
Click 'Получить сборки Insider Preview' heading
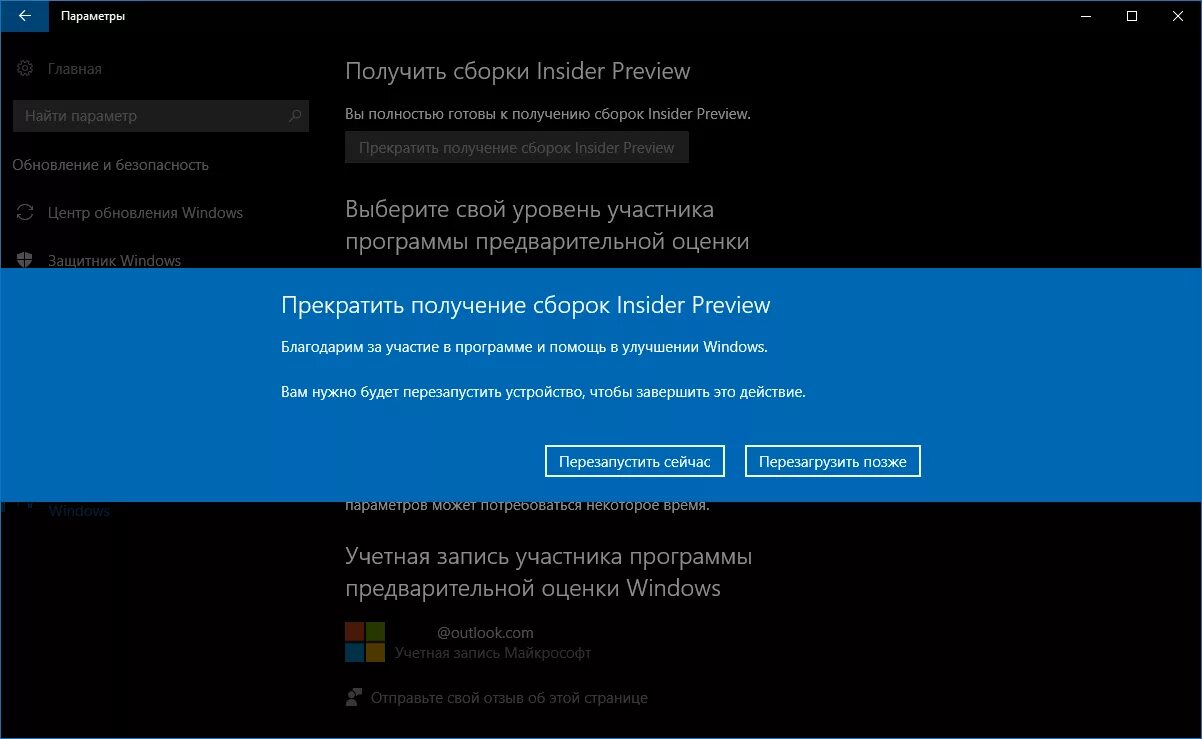click(x=518, y=72)
